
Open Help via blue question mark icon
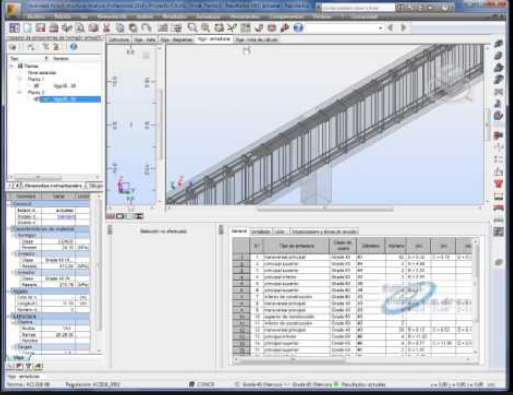pyautogui.click(x=298, y=28)
